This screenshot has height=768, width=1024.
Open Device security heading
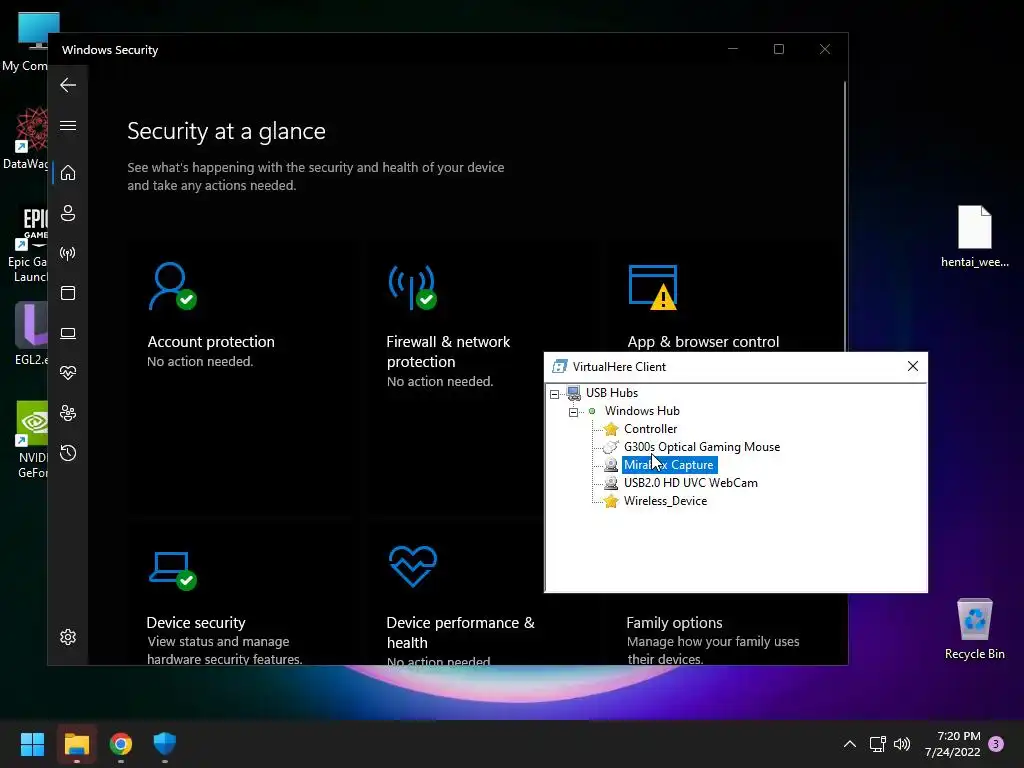[x=196, y=622]
